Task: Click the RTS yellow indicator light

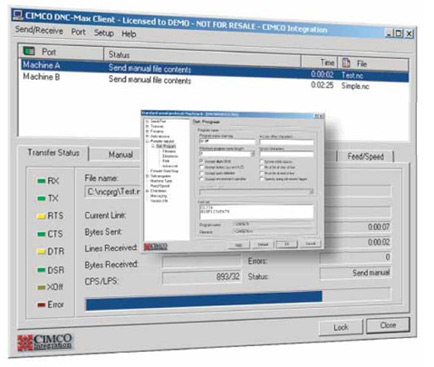Action: pyautogui.click(x=41, y=216)
